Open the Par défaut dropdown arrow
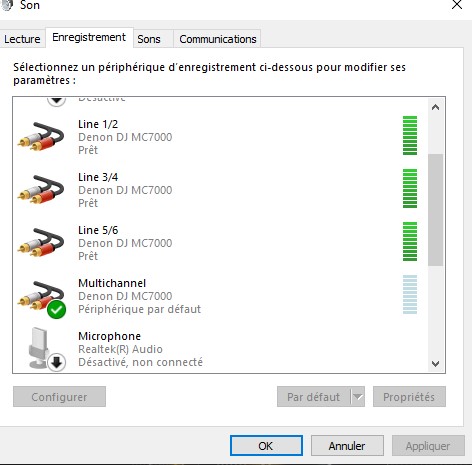 [x=358, y=397]
